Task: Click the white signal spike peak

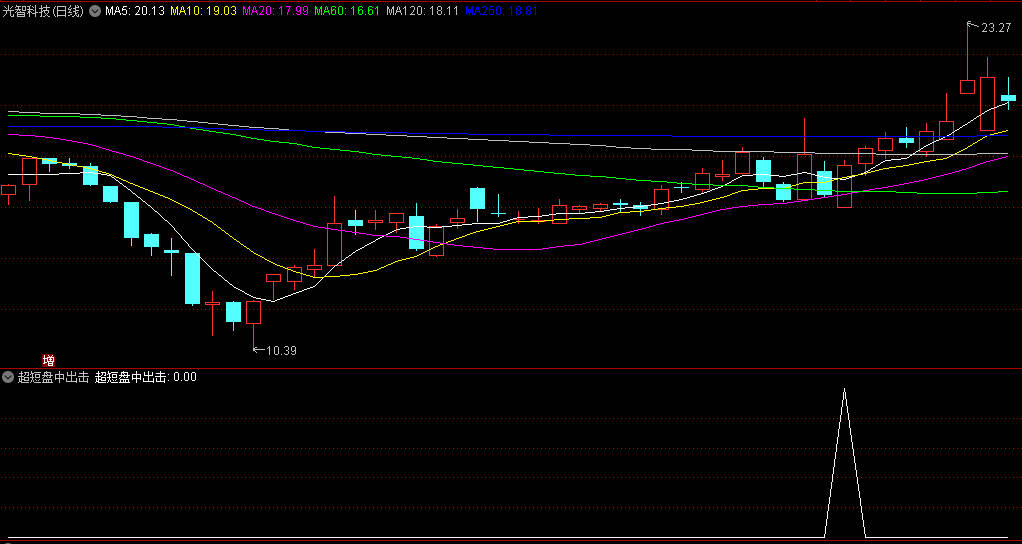Action: 845,390
